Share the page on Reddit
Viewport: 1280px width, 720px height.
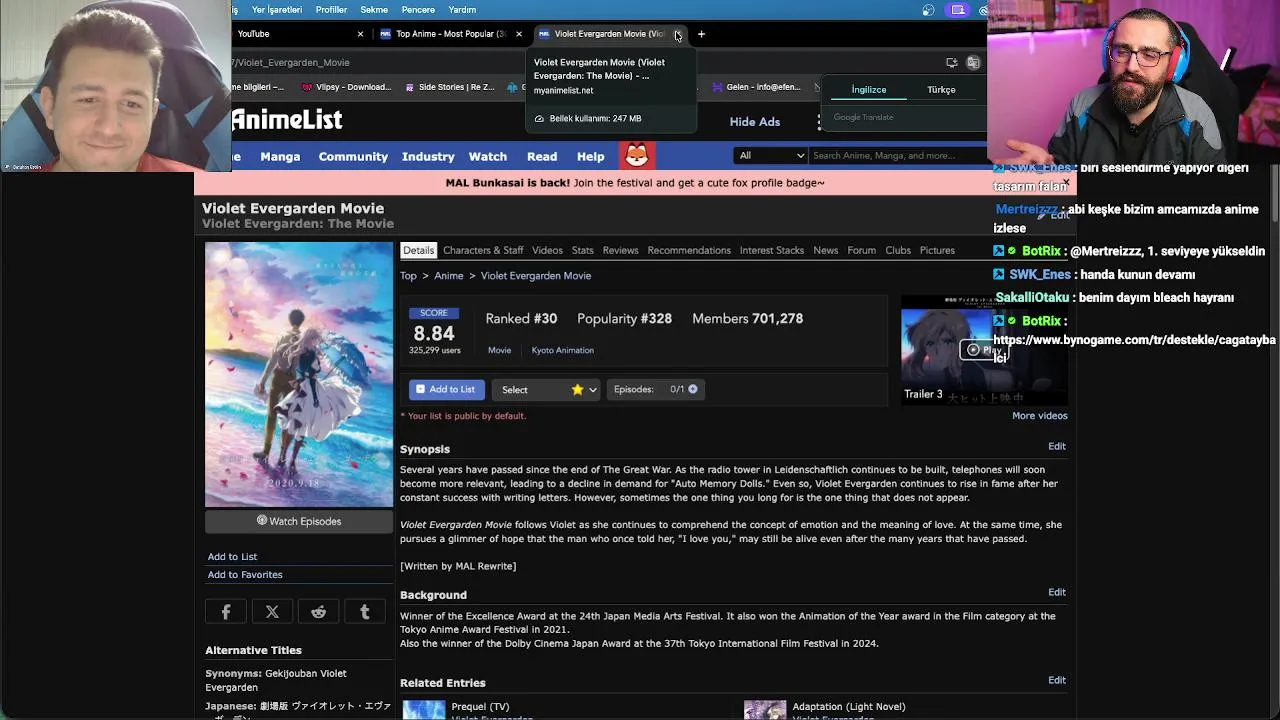(x=318, y=612)
